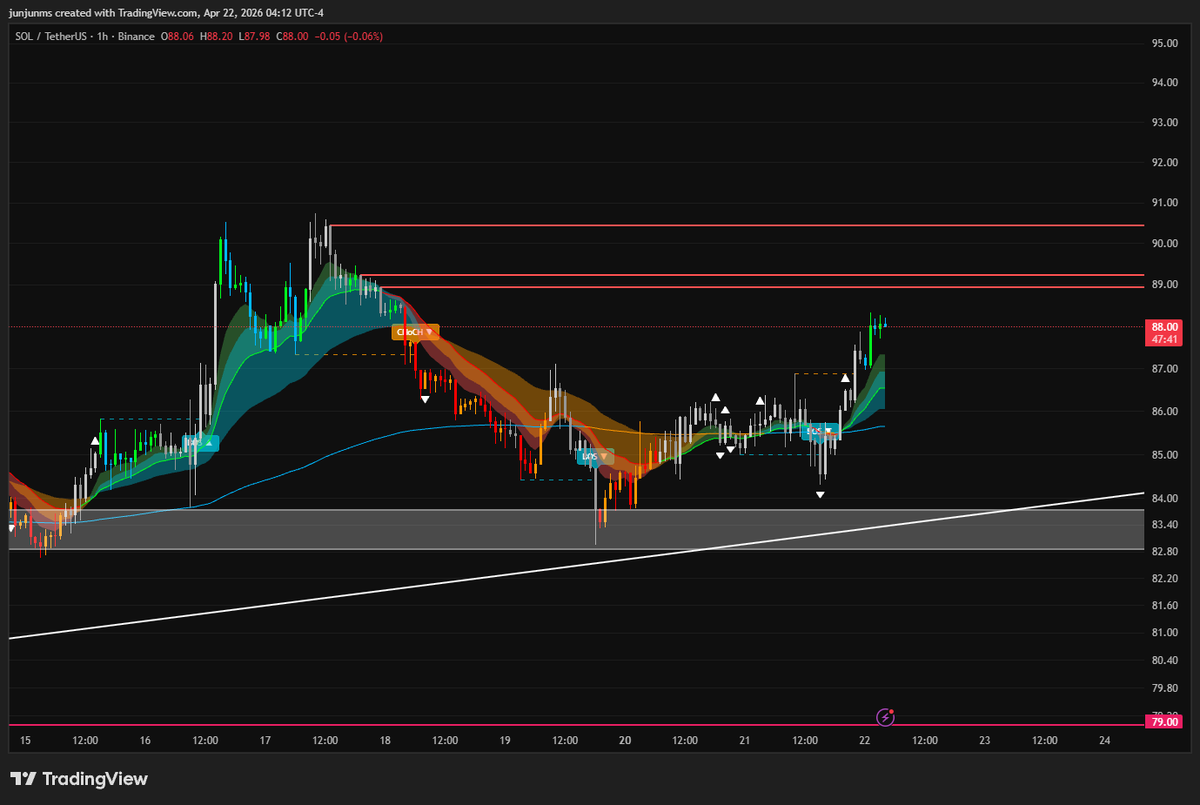The width and height of the screenshot is (1200, 805).
Task: Click the change value -0.05 (-0.06%)
Action: click(x=348, y=37)
